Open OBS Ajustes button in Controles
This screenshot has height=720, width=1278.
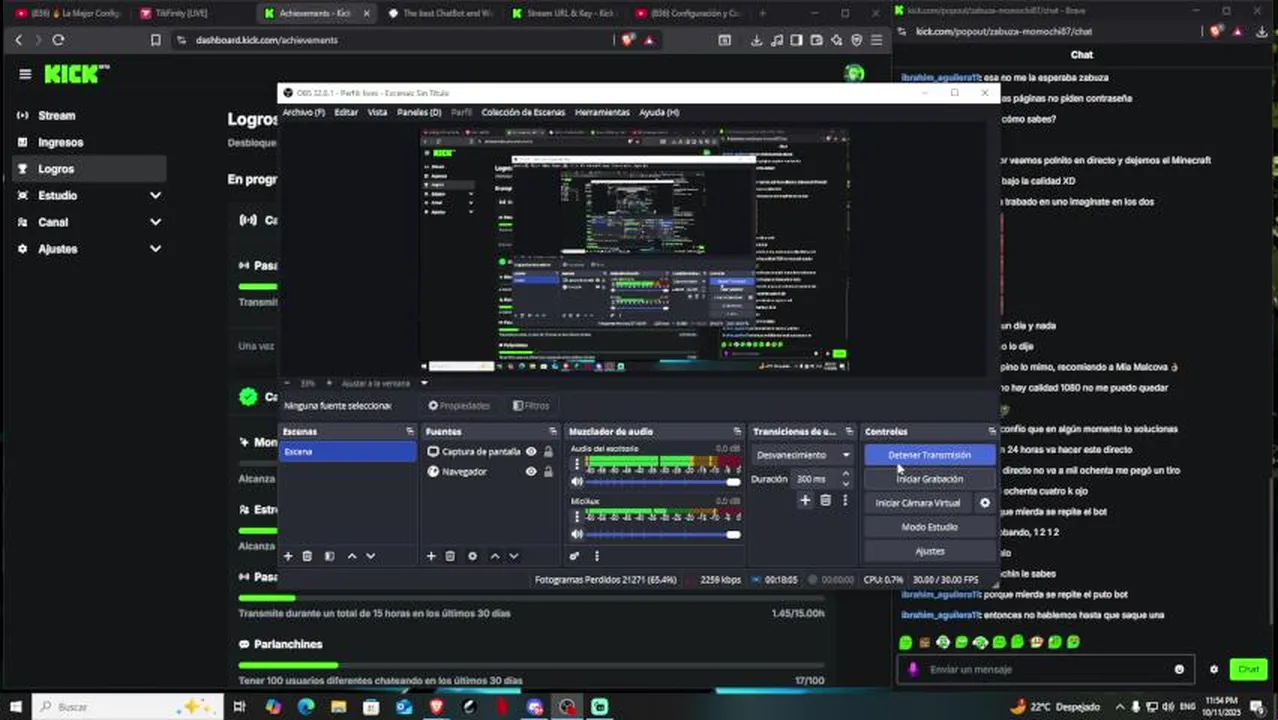[x=930, y=551]
